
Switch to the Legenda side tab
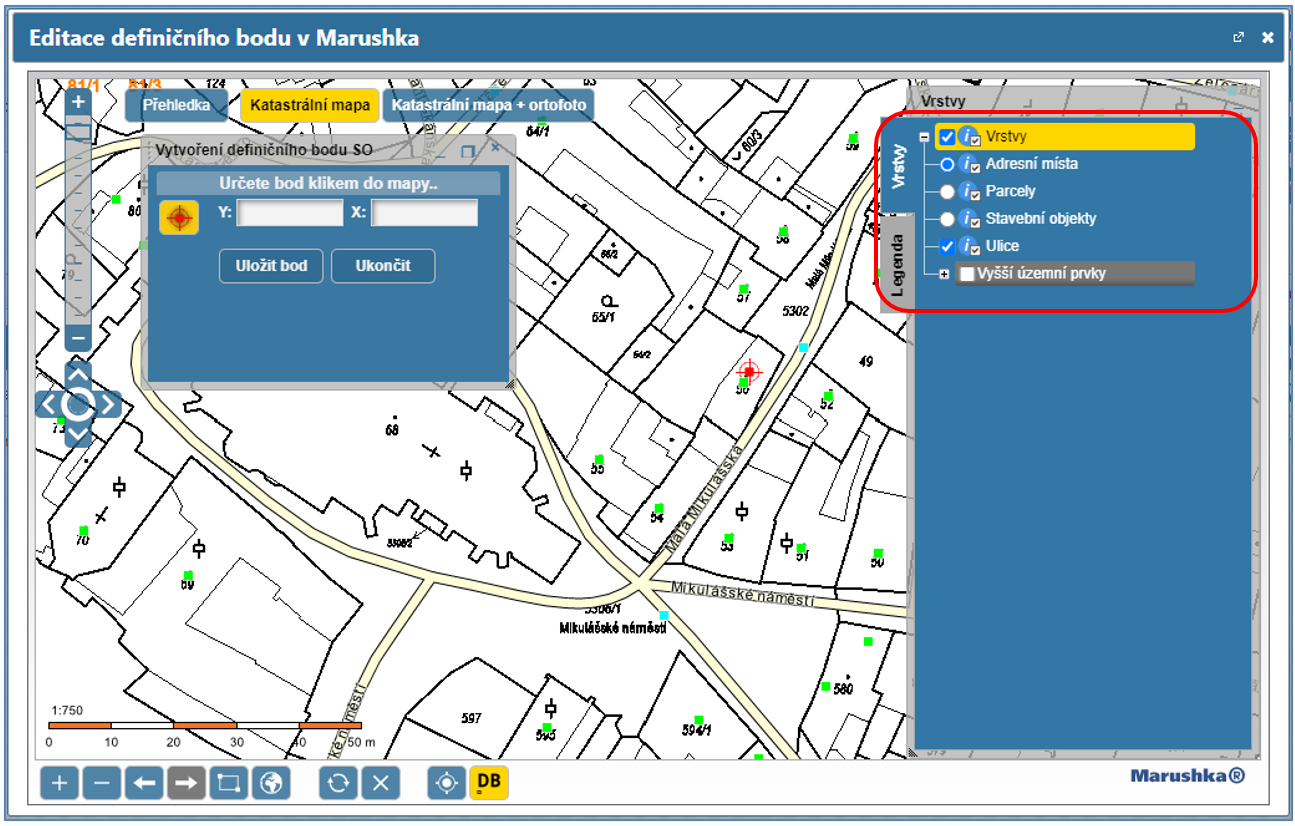click(897, 265)
